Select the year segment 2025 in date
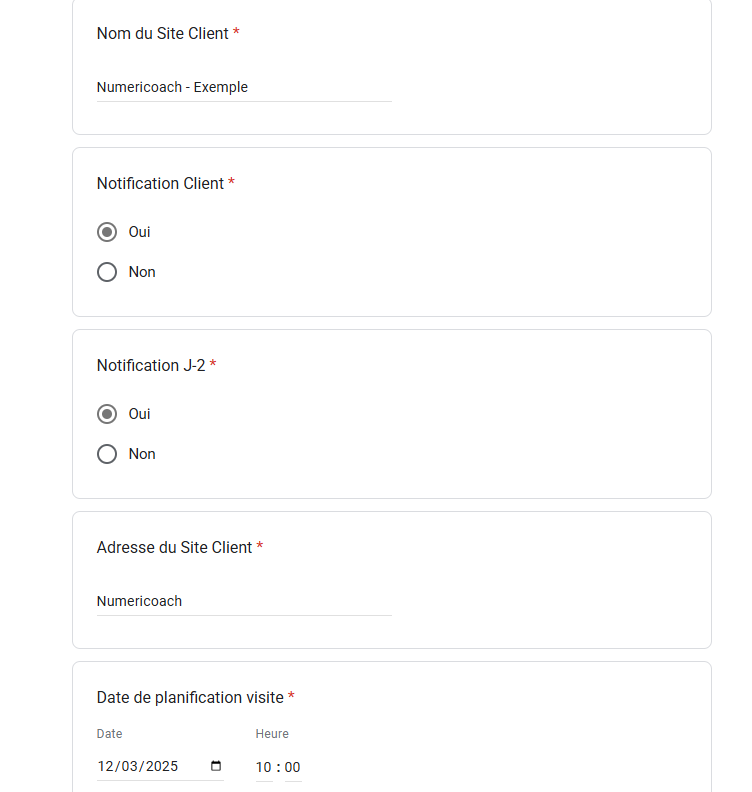 click(x=162, y=766)
